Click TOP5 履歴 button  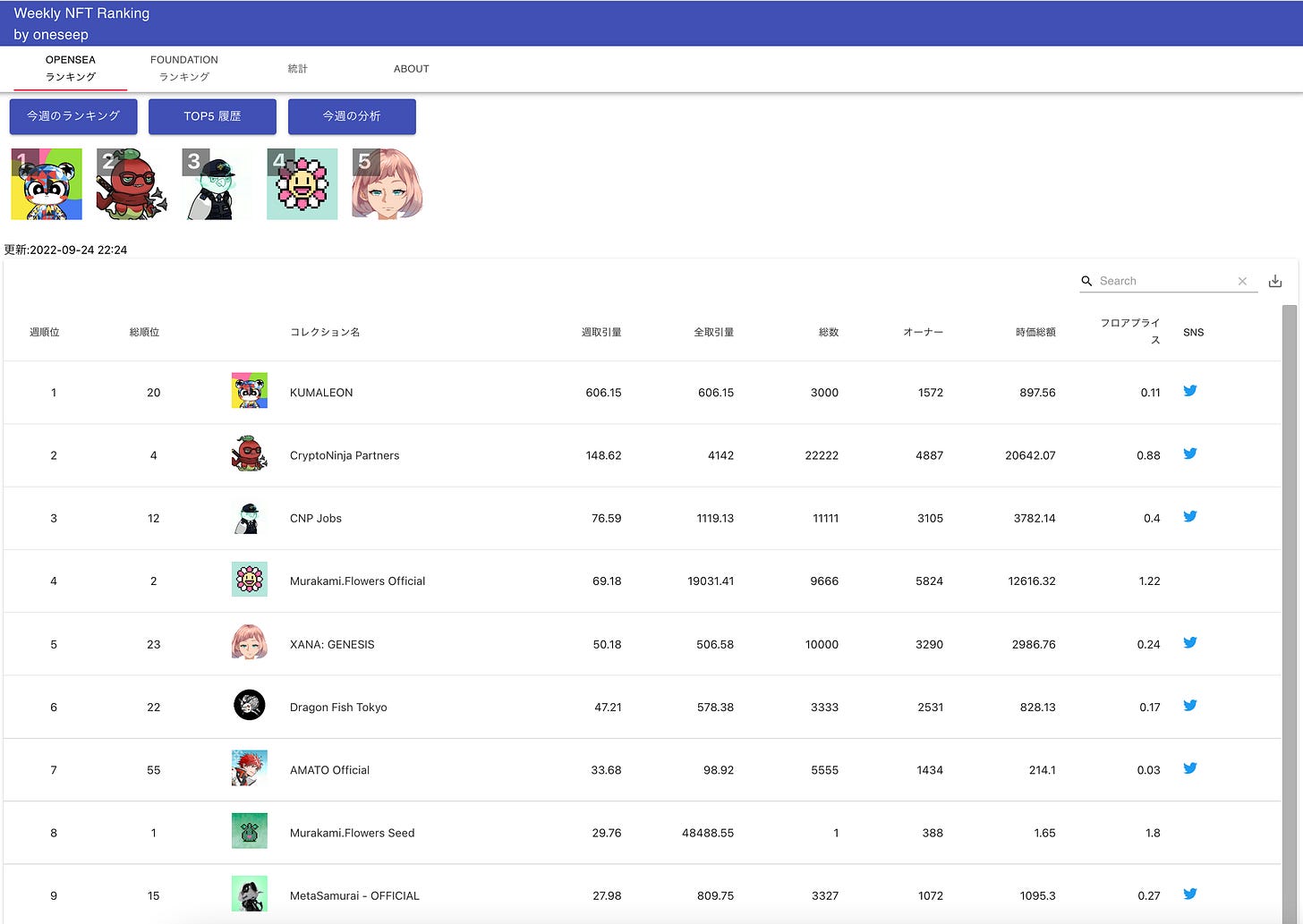(x=212, y=116)
